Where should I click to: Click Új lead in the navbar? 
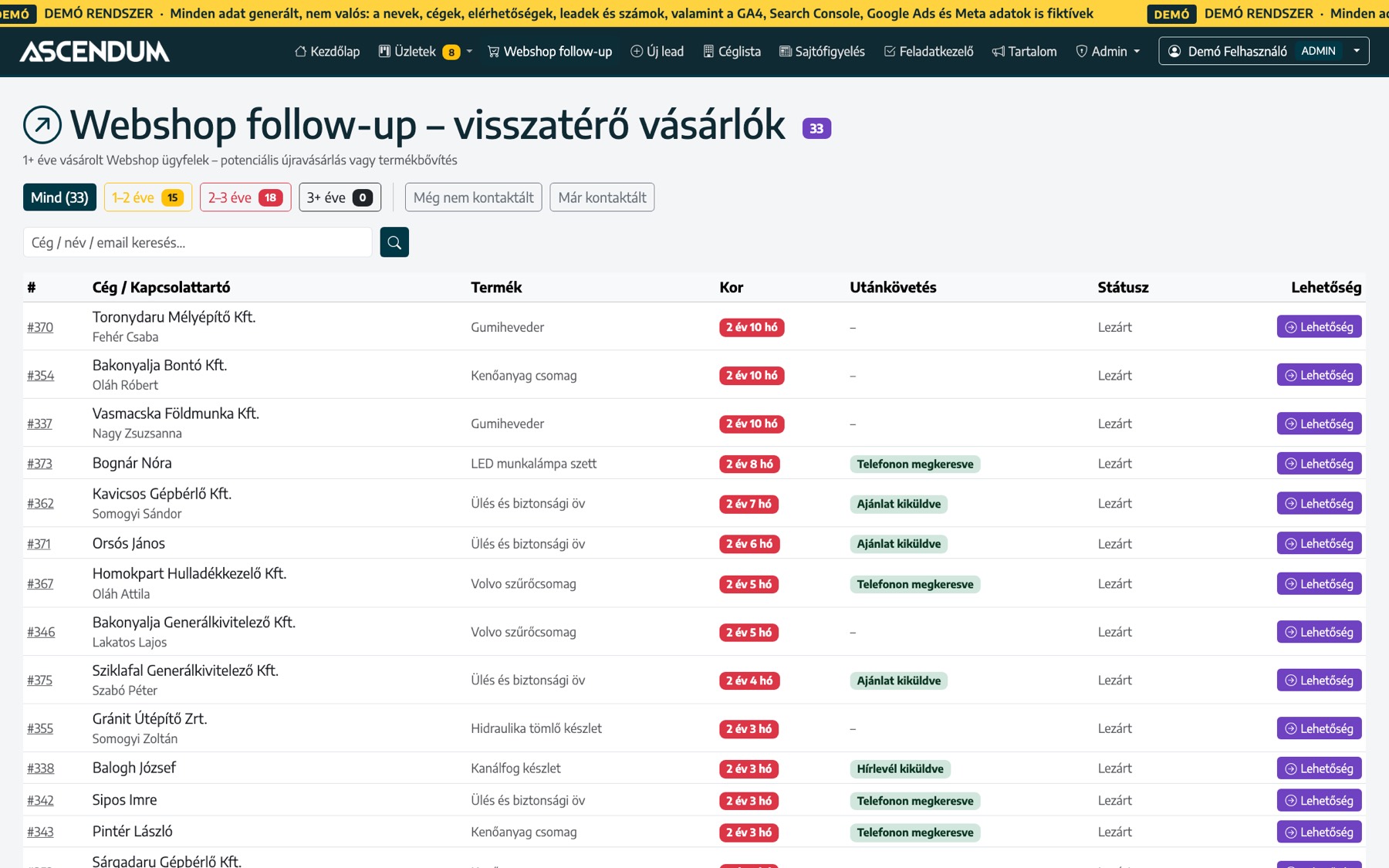pos(657,52)
